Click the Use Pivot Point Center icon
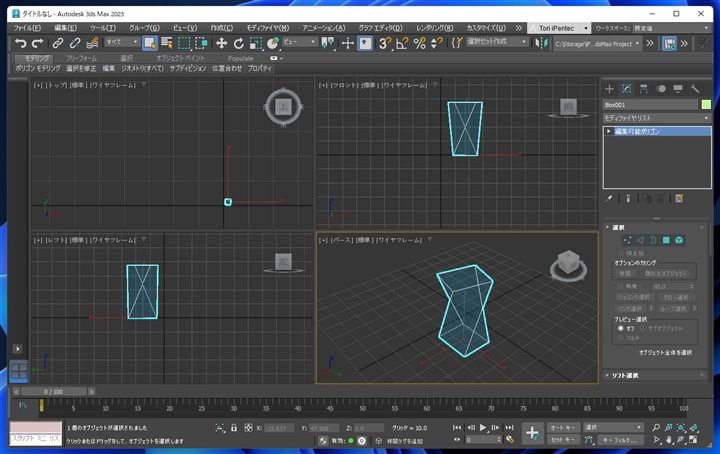720x454 pixels. [x=327, y=44]
